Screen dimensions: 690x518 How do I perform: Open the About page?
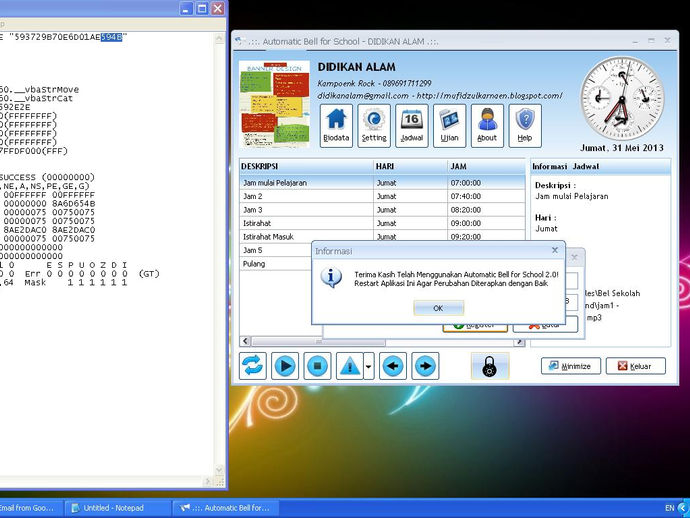[487, 125]
